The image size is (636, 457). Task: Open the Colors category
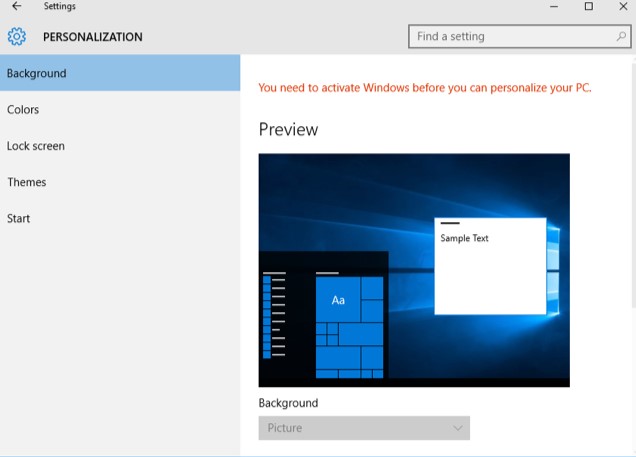click(x=120, y=109)
